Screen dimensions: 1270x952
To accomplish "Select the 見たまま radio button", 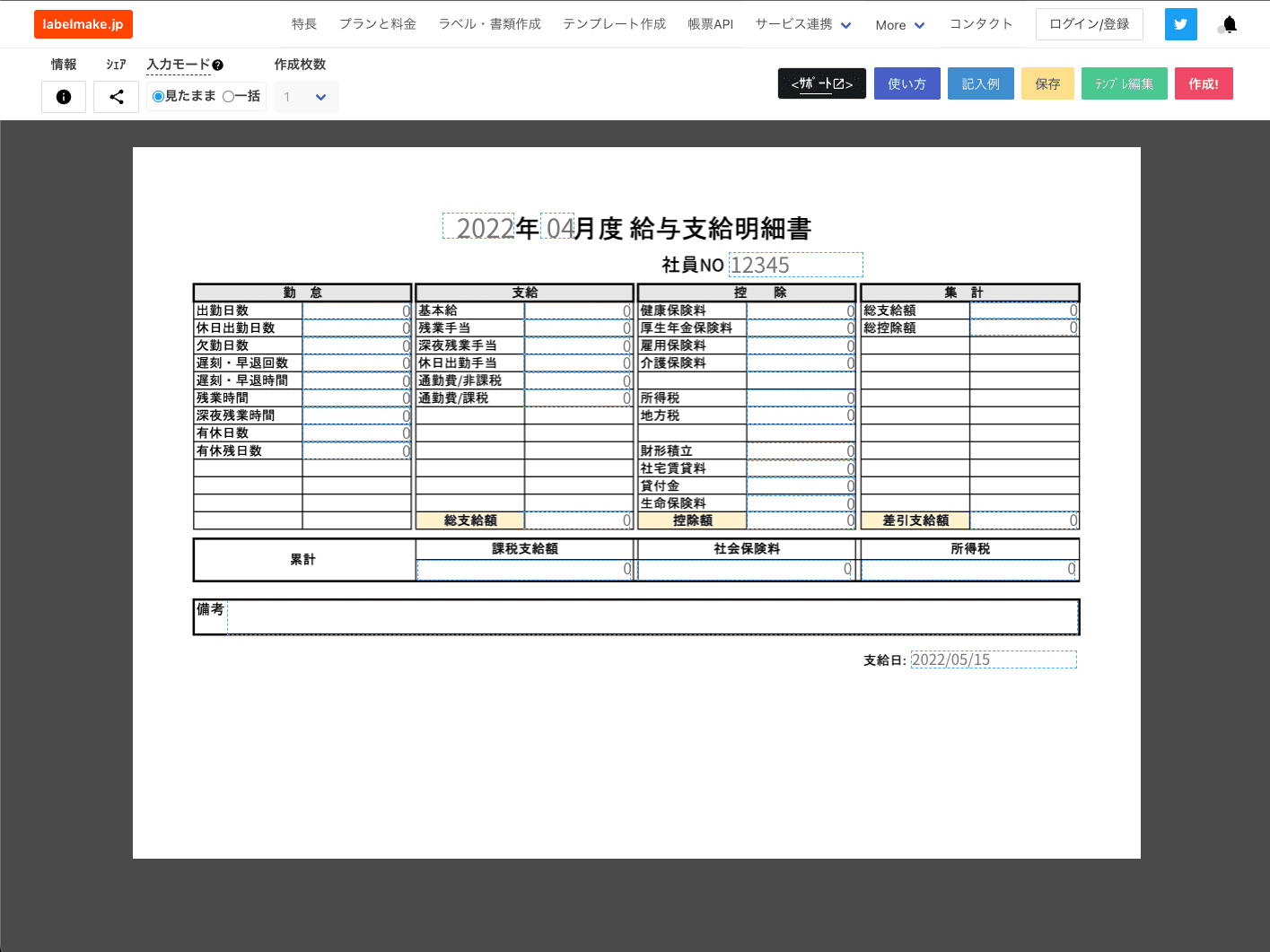I will [x=158, y=97].
